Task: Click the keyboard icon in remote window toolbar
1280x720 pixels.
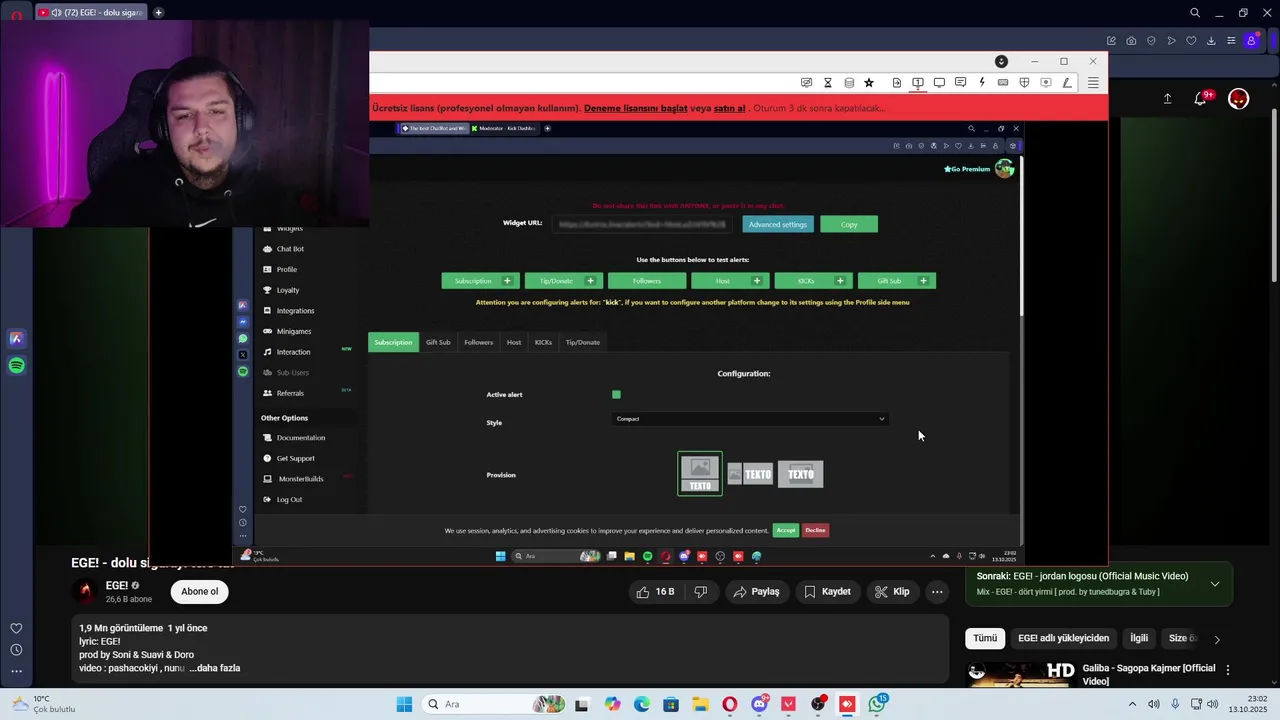Action: [1003, 83]
